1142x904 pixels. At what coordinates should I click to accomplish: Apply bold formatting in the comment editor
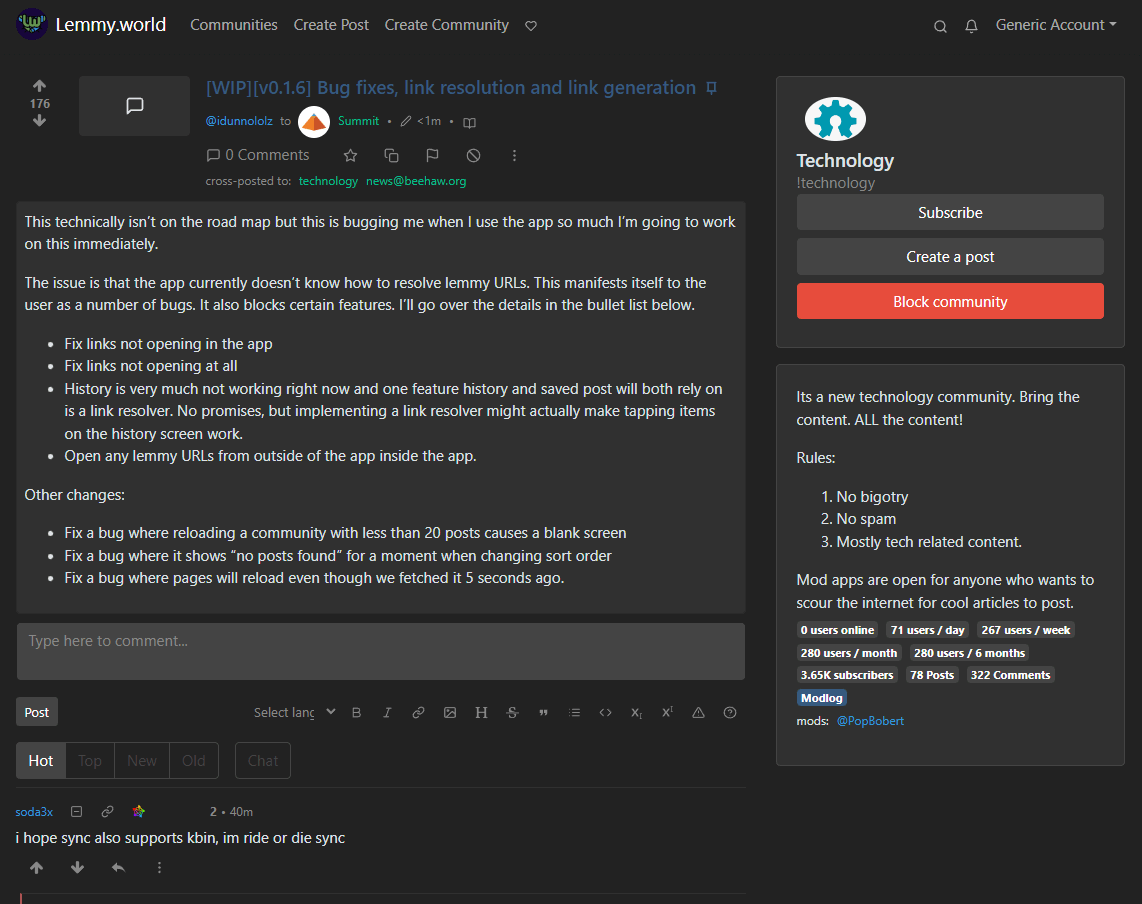coord(356,712)
